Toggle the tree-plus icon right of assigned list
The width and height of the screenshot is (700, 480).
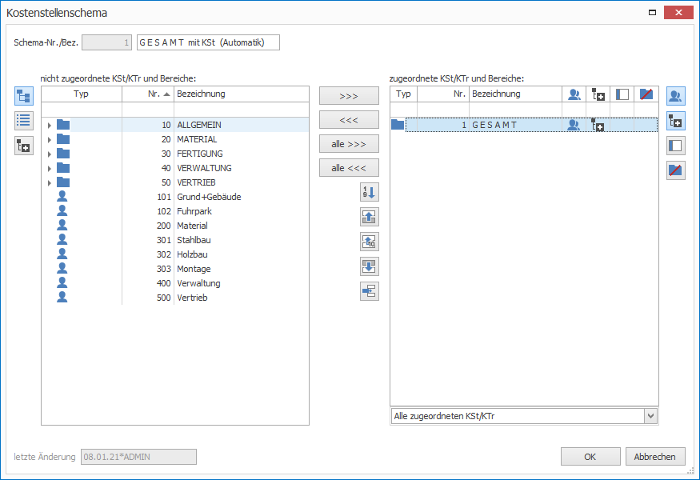pos(675,121)
